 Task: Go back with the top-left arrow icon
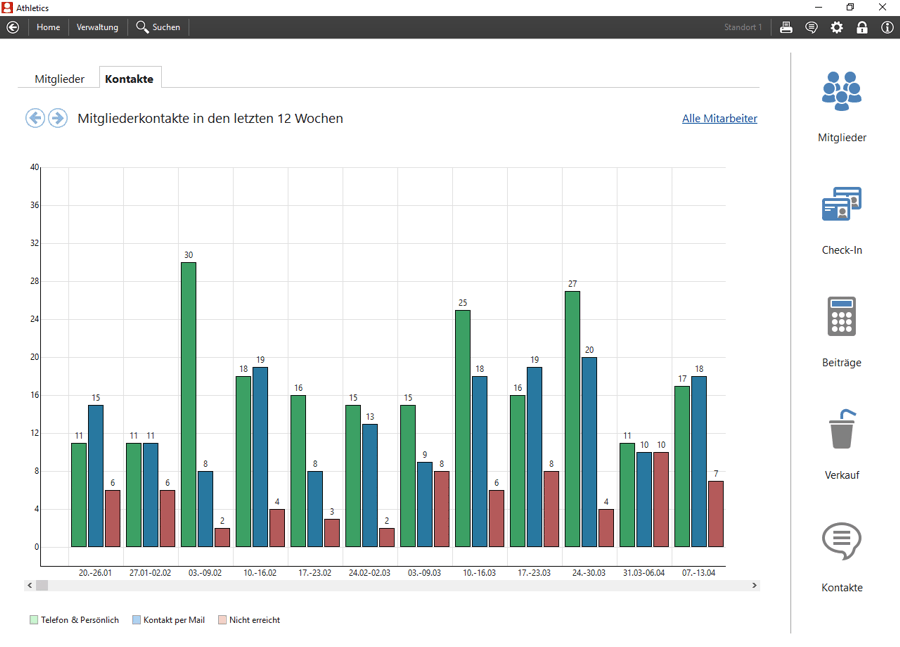[13, 27]
